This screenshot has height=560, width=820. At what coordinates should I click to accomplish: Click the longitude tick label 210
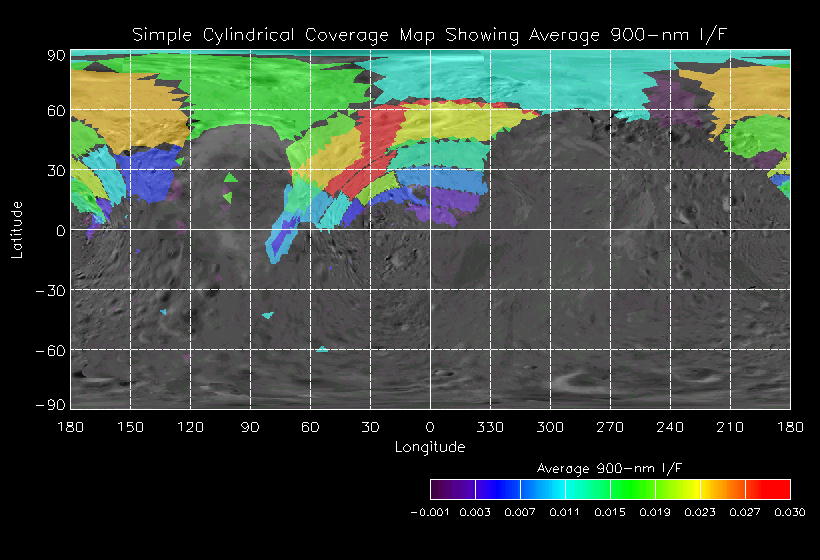point(730,427)
